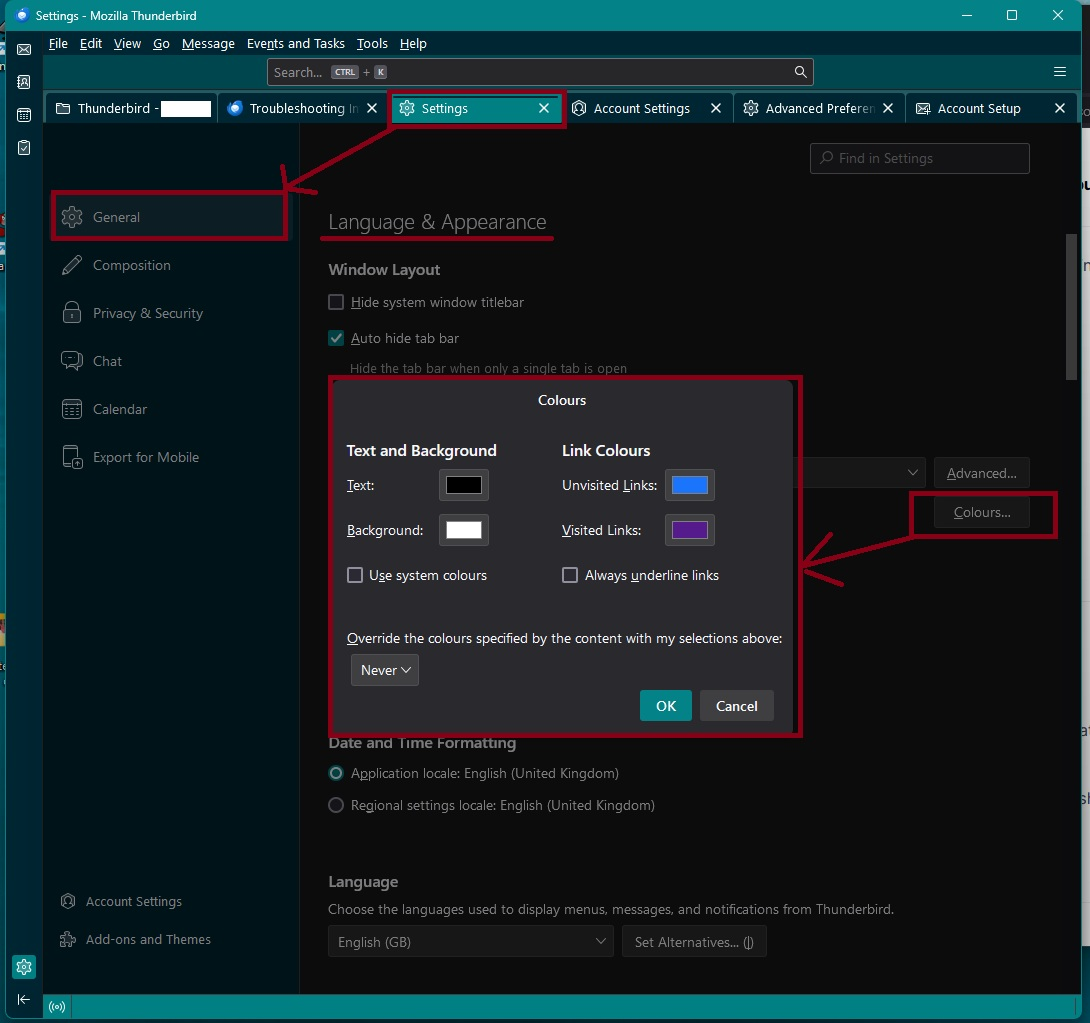Collapse the spaces toolbar
1090x1023 pixels.
(24, 999)
